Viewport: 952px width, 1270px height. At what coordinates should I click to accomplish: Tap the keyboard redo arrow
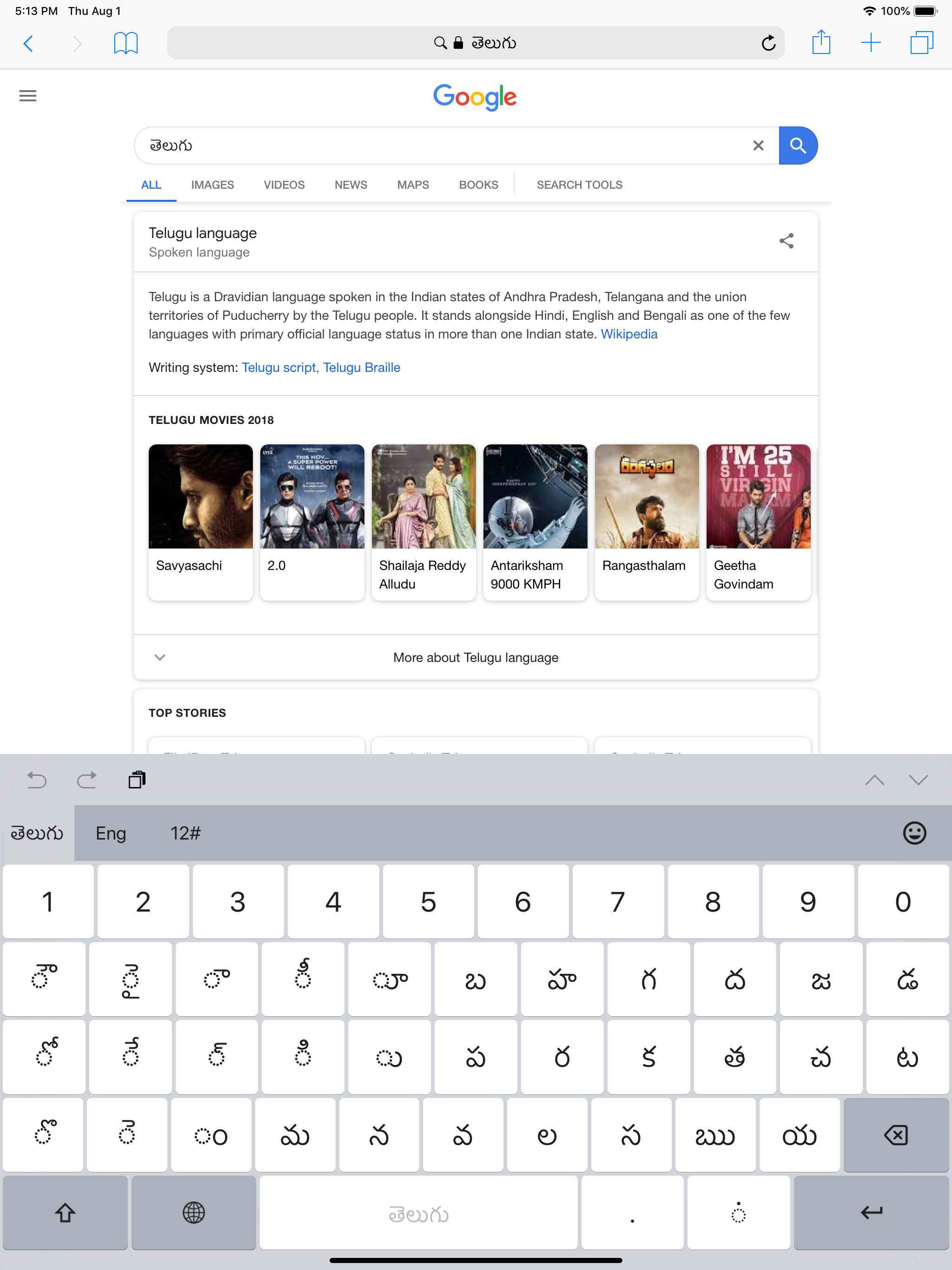(87, 780)
